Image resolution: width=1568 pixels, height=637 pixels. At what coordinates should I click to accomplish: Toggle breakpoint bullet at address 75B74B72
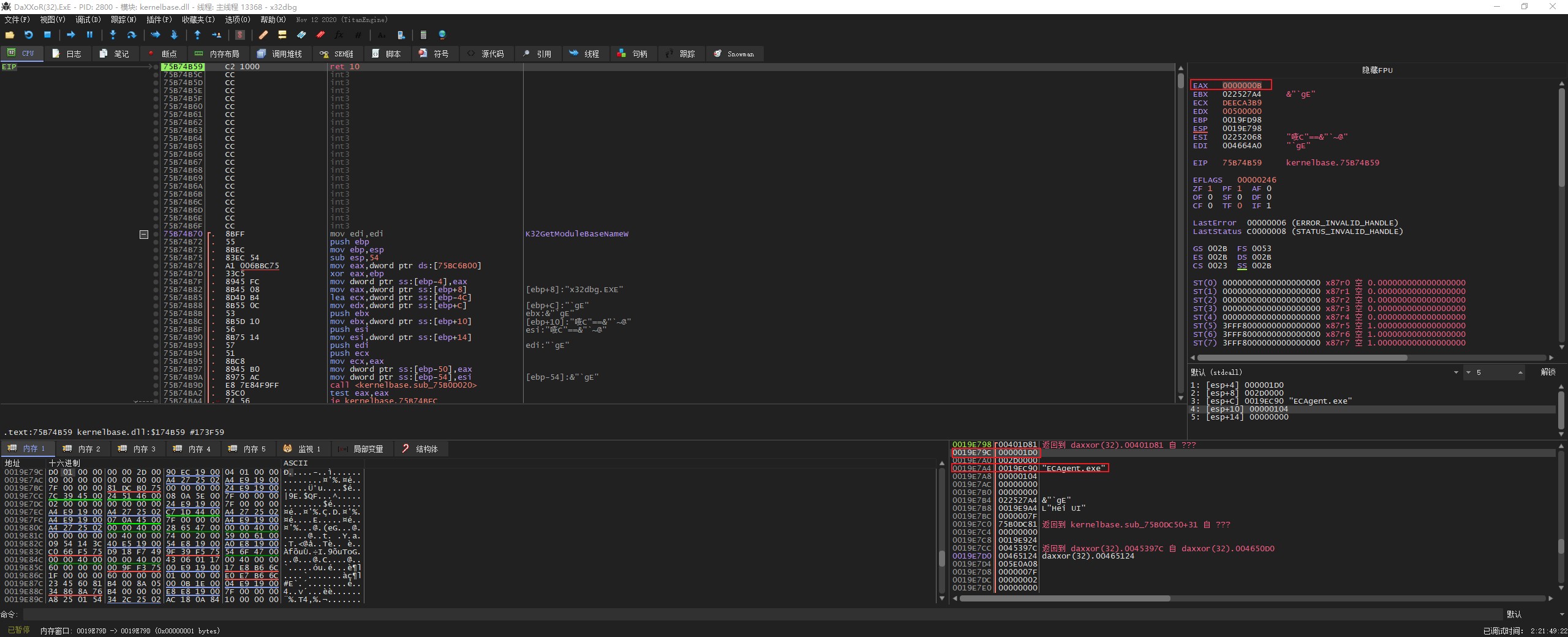[x=156, y=242]
